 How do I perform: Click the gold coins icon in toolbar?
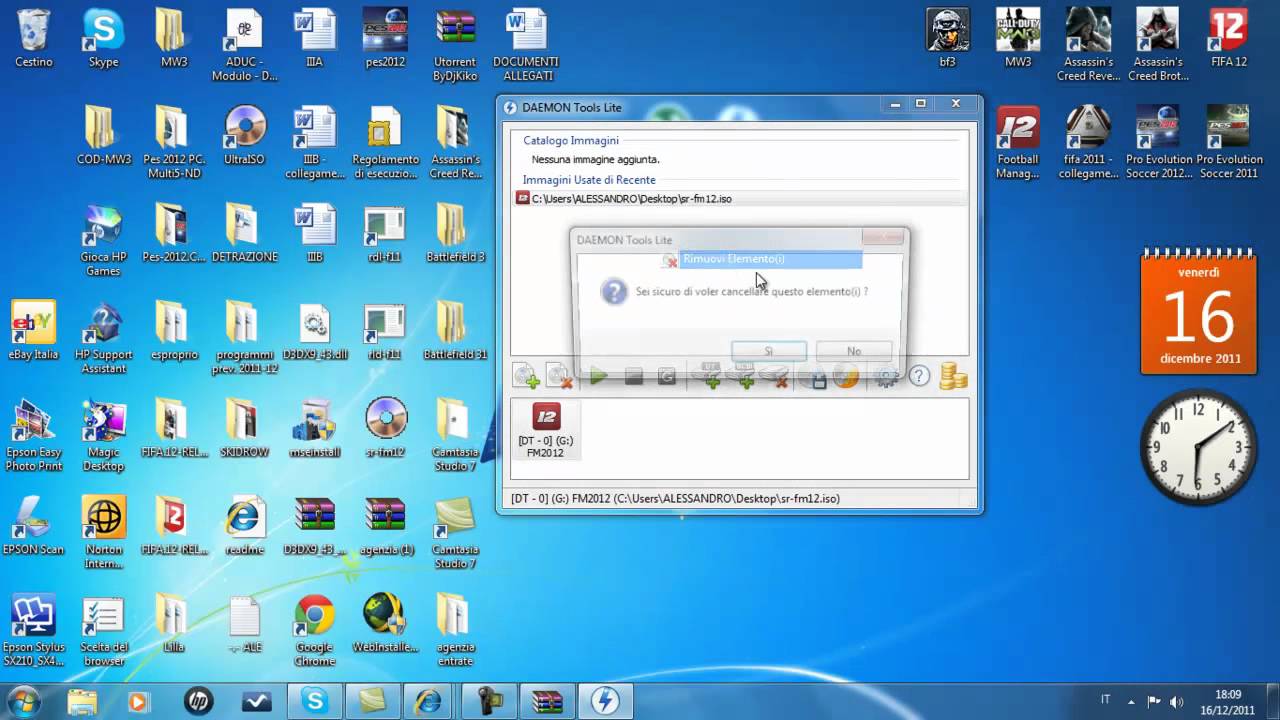click(x=953, y=376)
